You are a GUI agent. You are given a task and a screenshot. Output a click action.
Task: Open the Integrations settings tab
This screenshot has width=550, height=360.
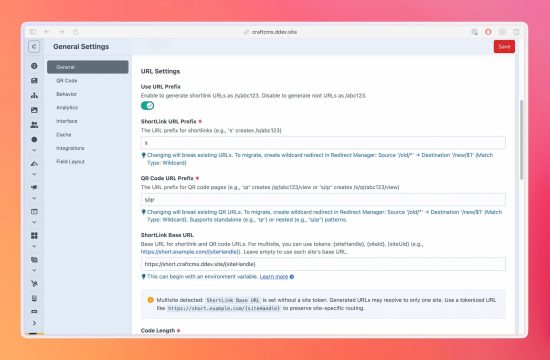point(88,148)
